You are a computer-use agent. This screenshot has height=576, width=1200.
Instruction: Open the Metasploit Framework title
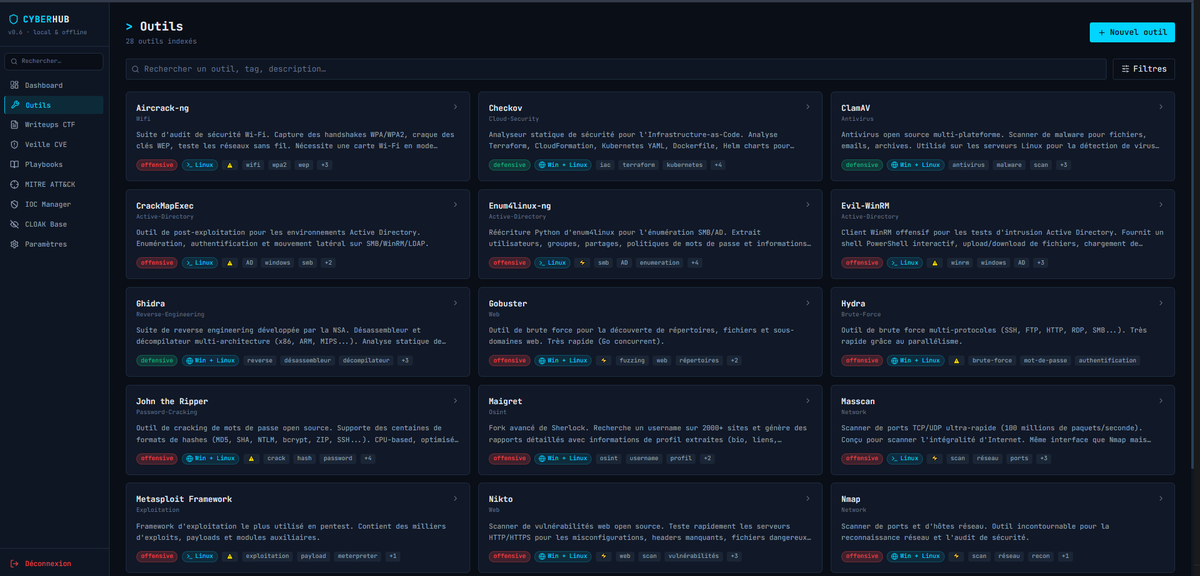[184, 499]
